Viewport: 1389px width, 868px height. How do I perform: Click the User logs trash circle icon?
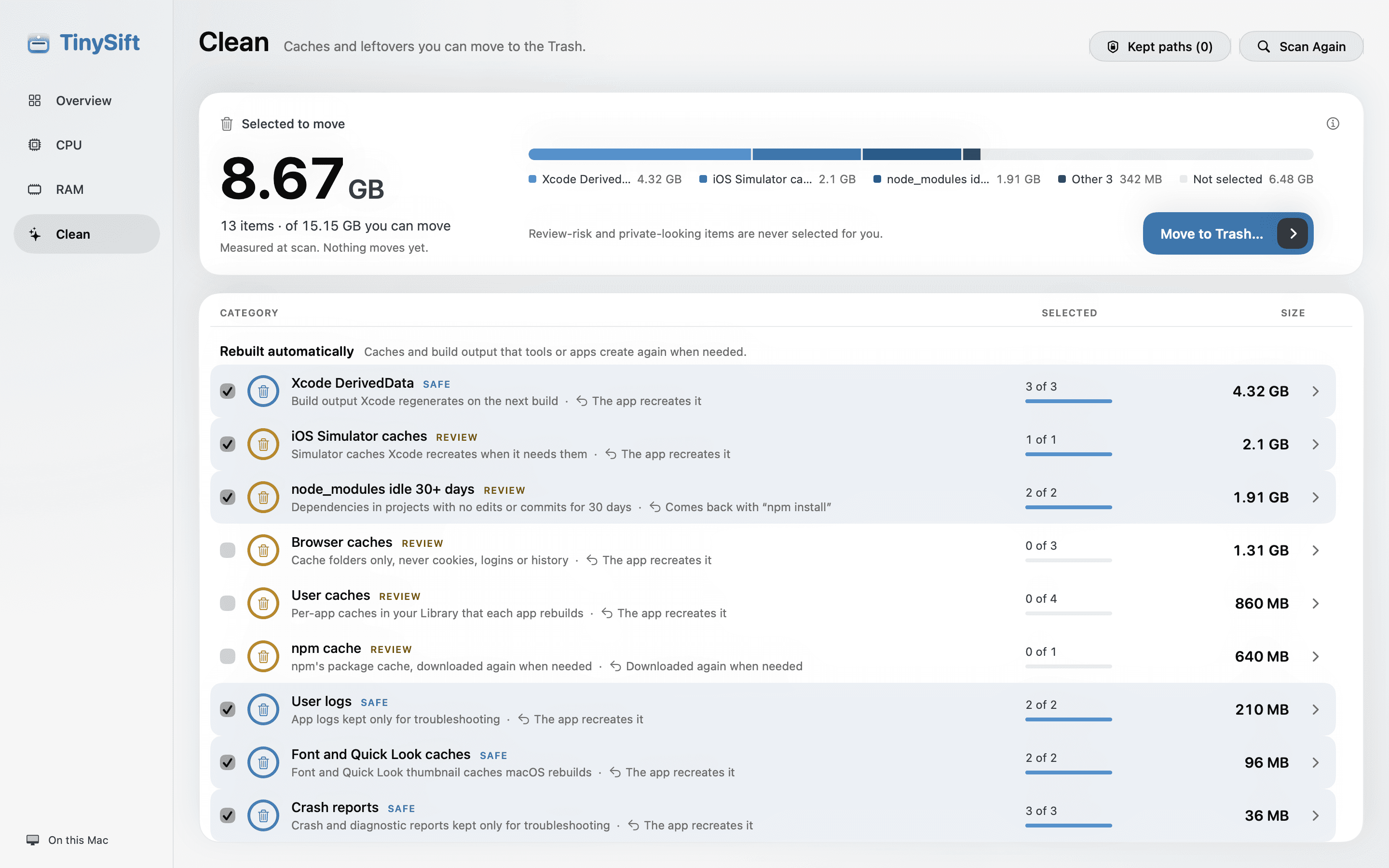(263, 709)
